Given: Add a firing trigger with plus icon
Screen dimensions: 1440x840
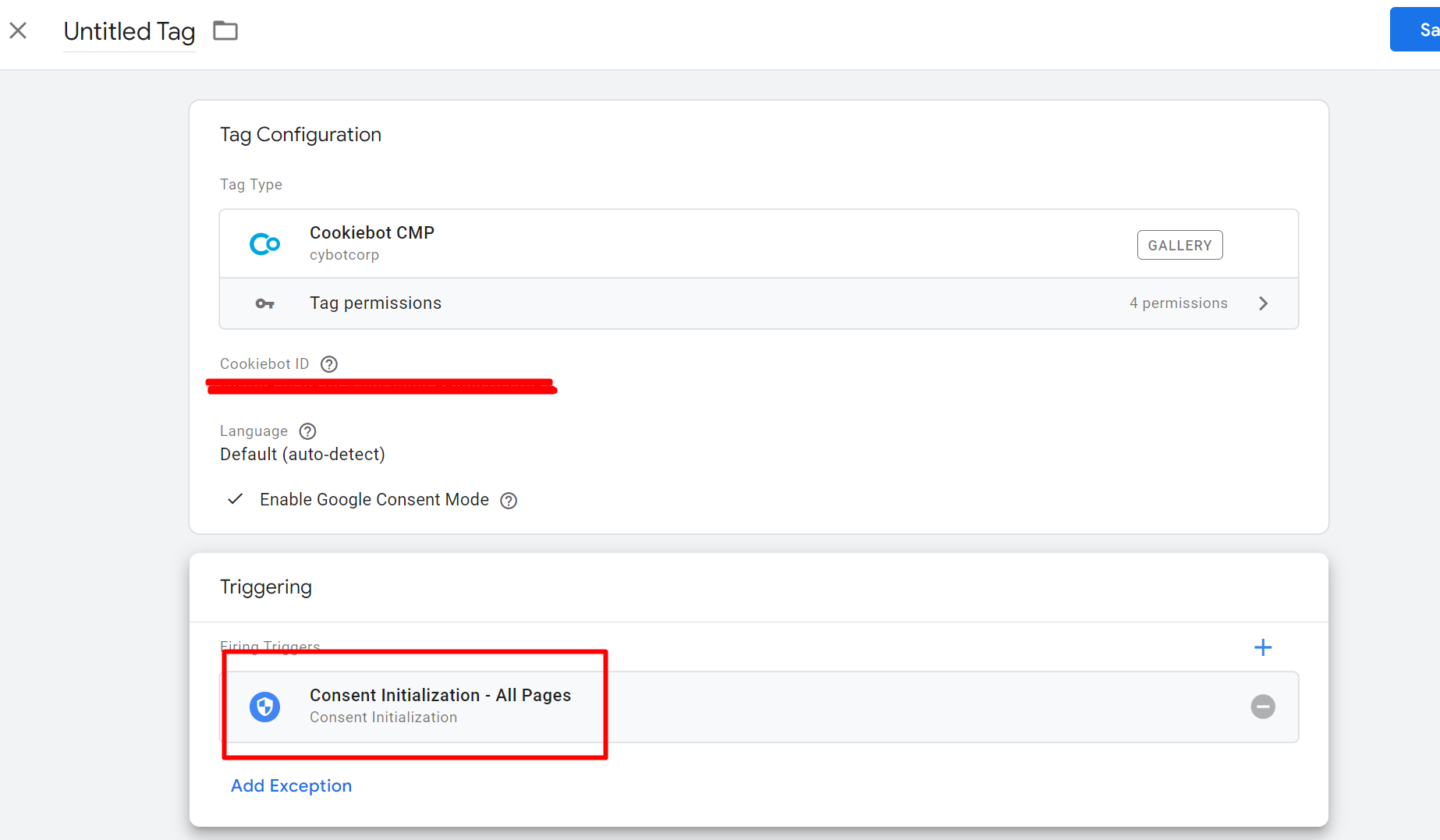Looking at the screenshot, I should tap(1262, 647).
